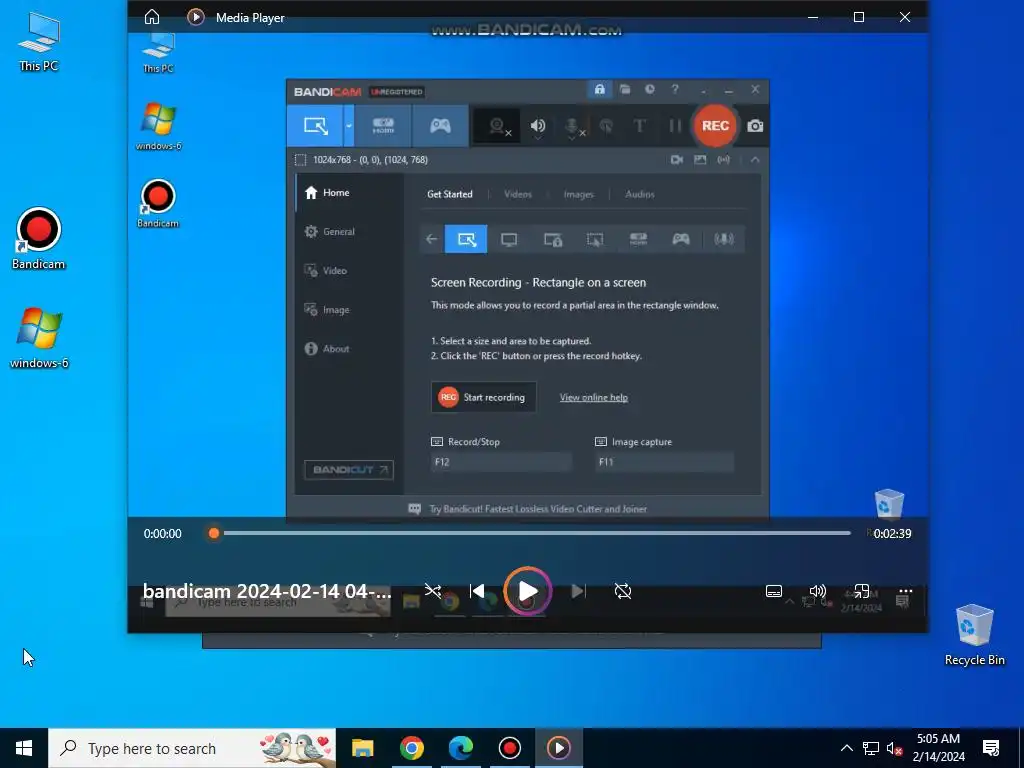The height and width of the screenshot is (768, 1024).
Task: Open File Explorer from the taskbar
Action: [x=362, y=748]
